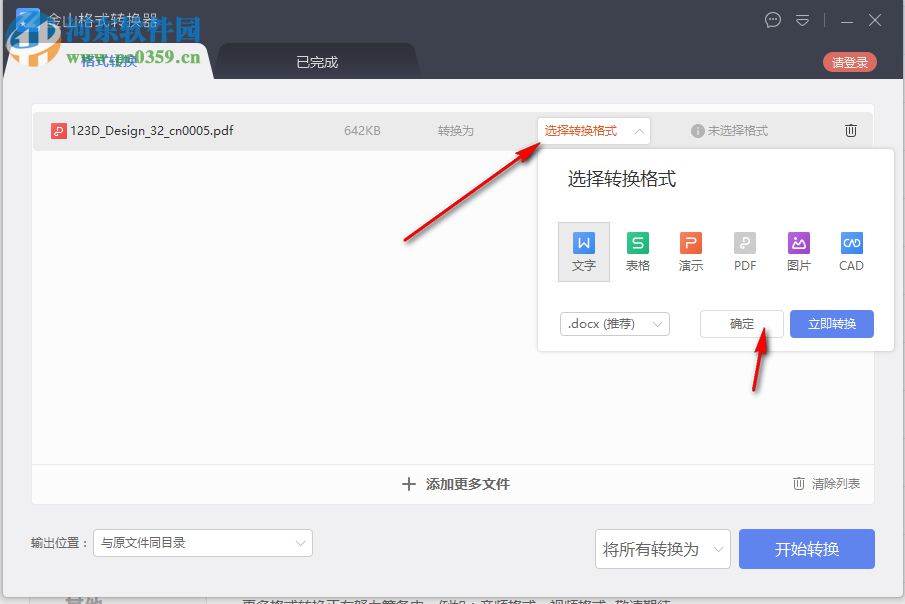
Task: Click 添加更多文件 to add files
Action: (468, 484)
